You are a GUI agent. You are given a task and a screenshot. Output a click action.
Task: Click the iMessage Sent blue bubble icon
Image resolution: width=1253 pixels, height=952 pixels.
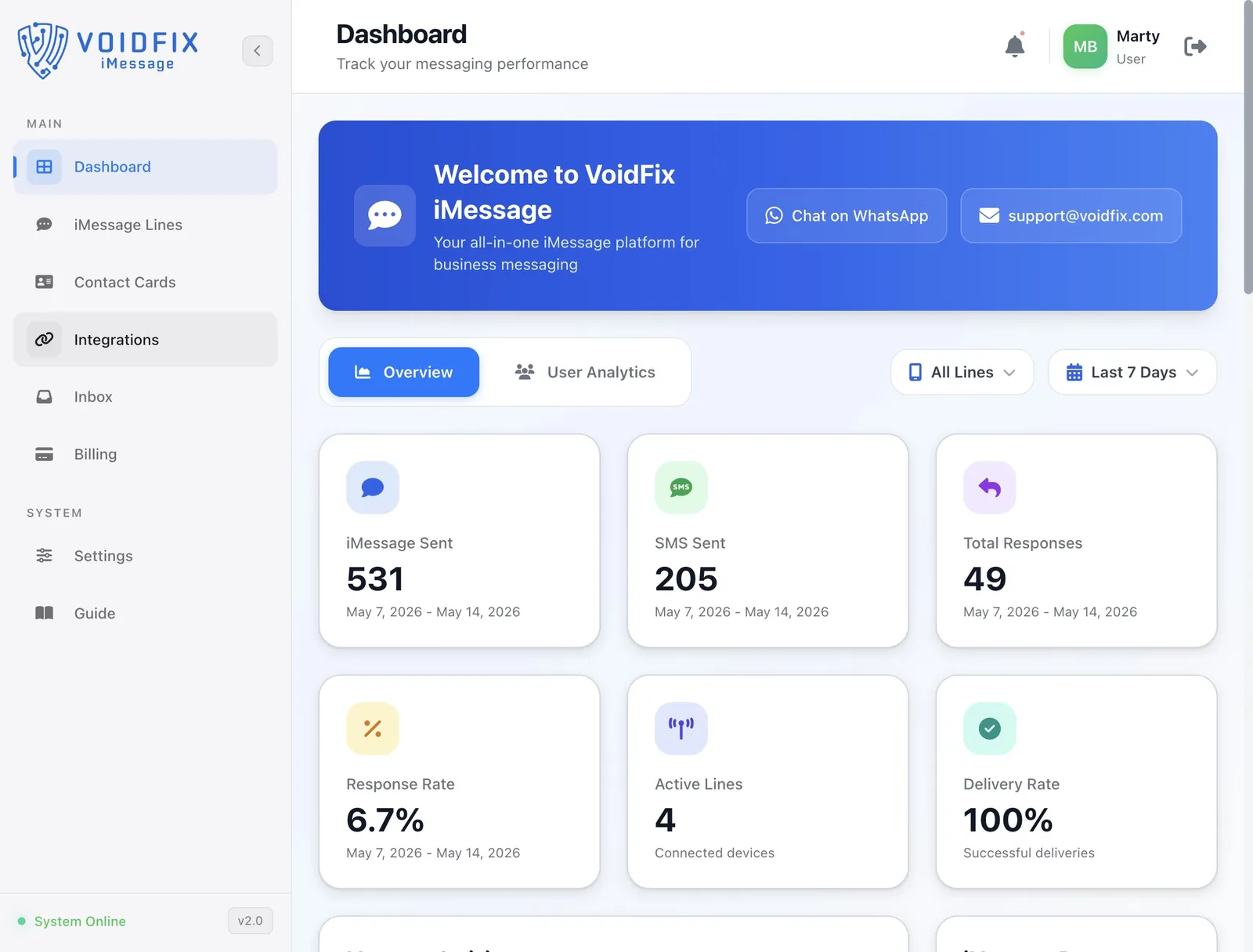click(x=373, y=488)
